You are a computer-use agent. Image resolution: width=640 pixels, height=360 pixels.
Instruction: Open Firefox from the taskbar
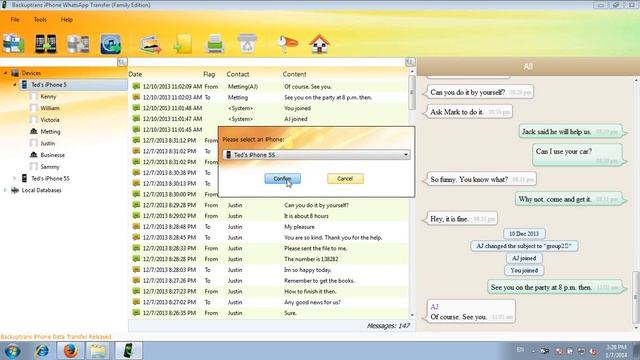[x=70, y=351]
